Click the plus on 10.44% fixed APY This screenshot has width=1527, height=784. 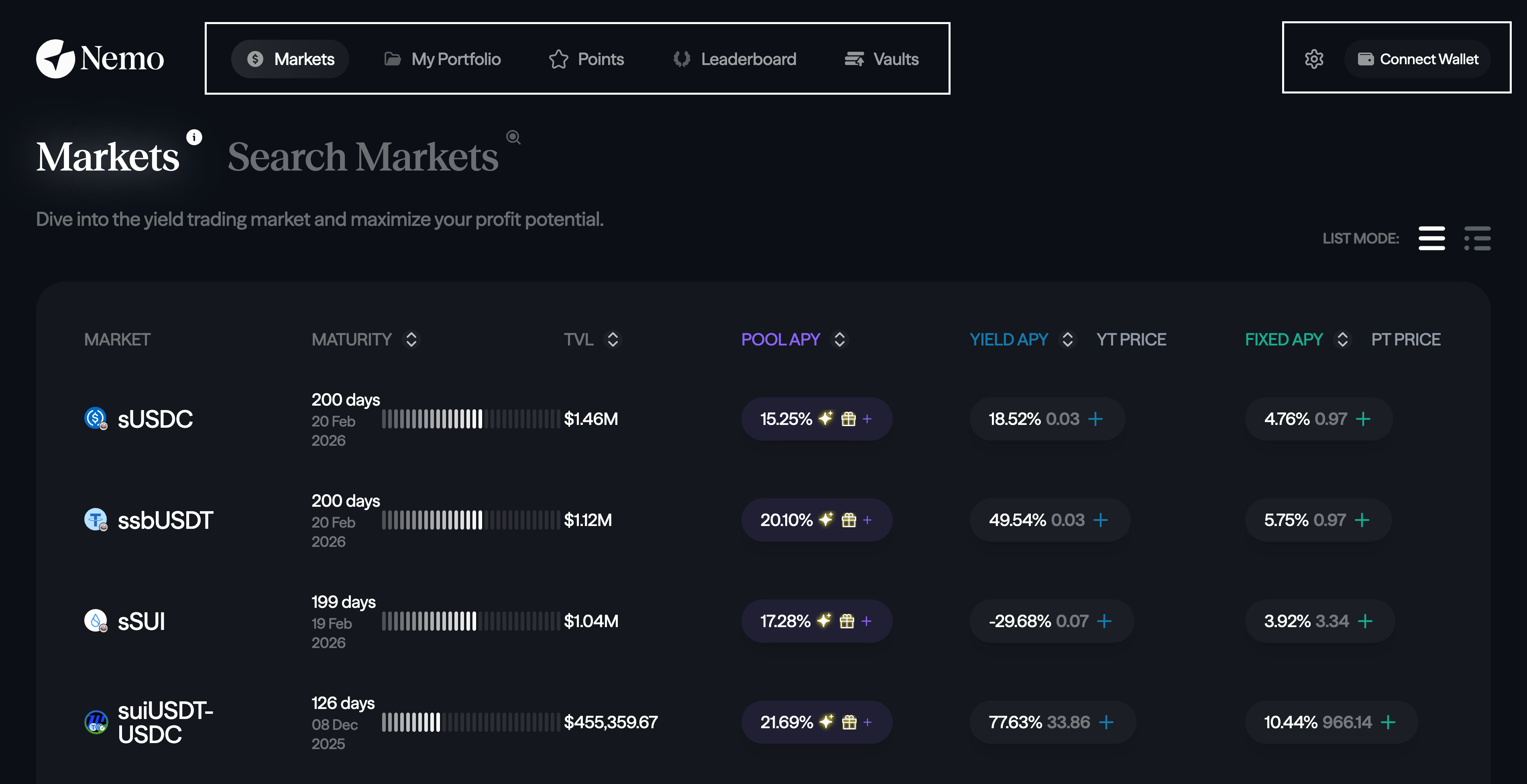pyautogui.click(x=1388, y=722)
